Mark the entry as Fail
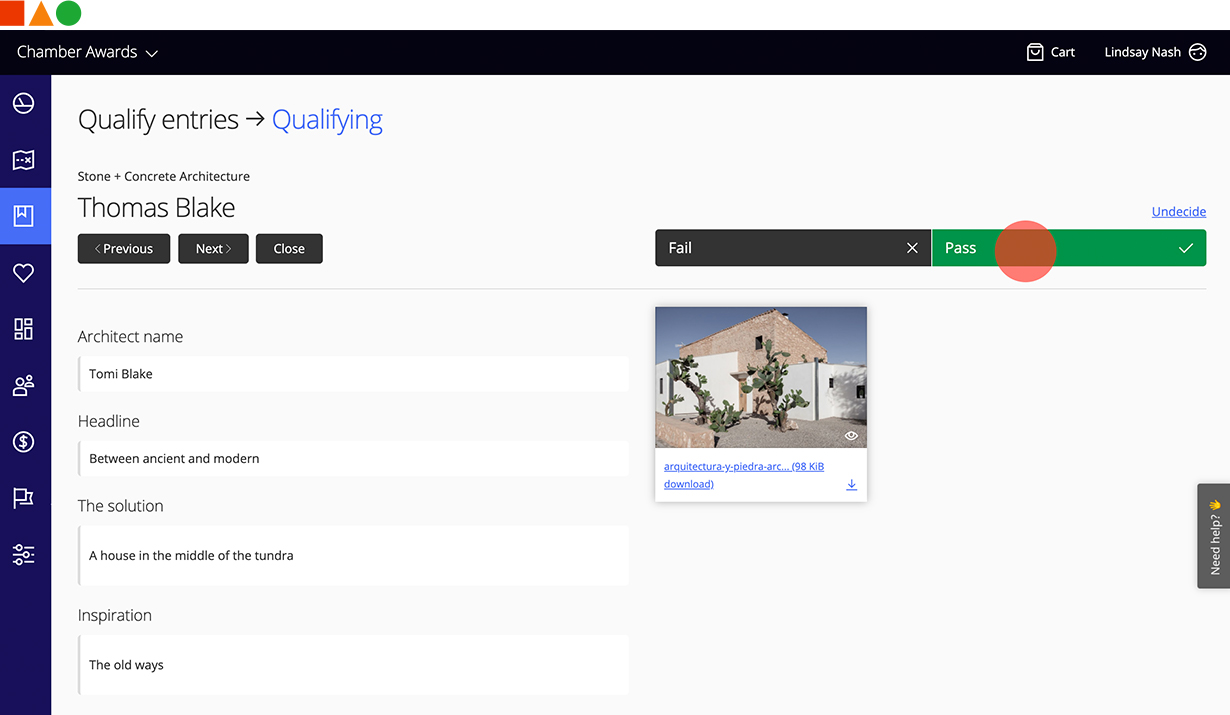The image size is (1230, 715). point(792,248)
